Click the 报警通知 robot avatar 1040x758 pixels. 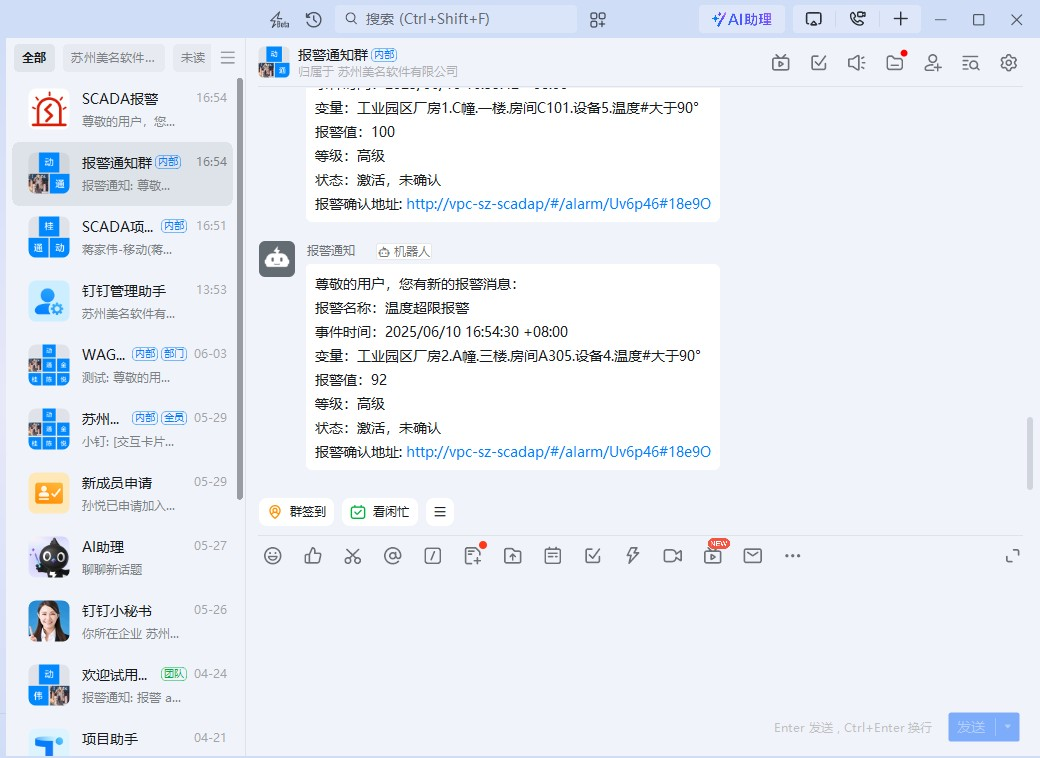pos(277,259)
